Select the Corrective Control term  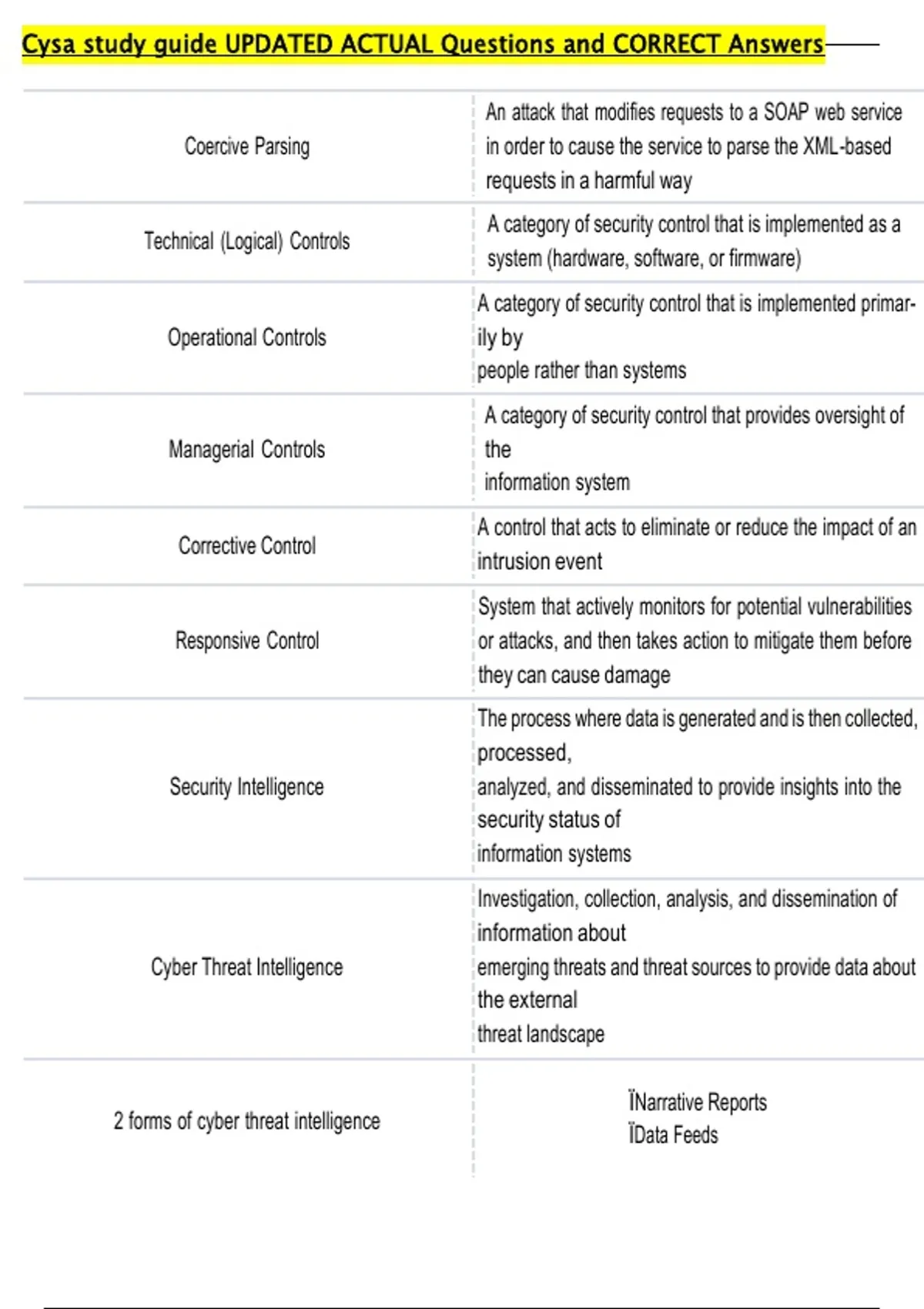(x=246, y=546)
